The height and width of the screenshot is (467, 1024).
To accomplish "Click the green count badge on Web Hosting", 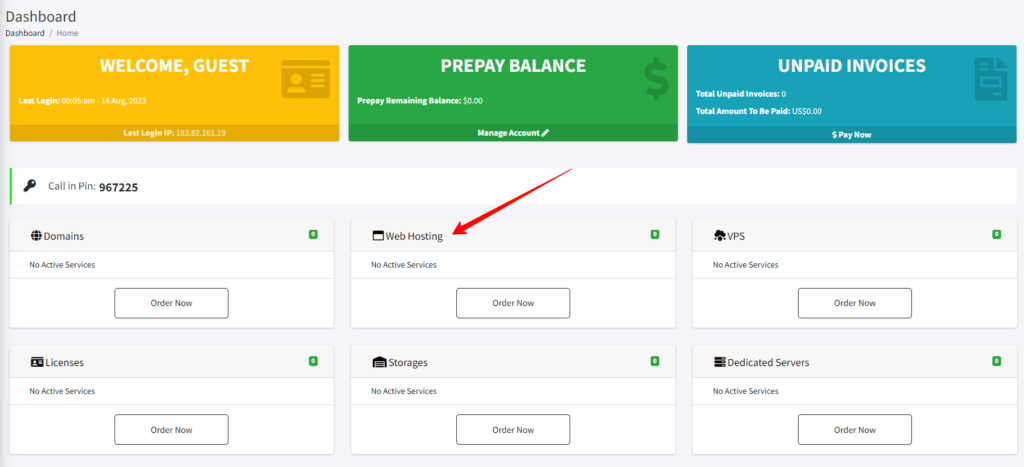I will tap(655, 234).
